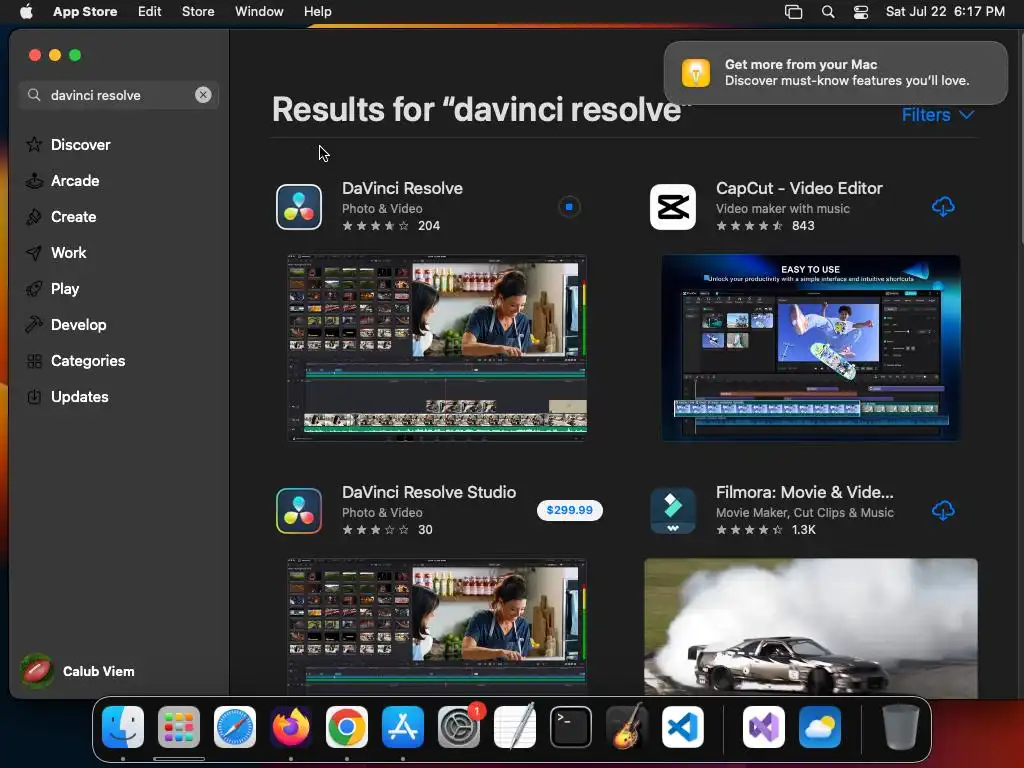Open the Edit menu
Image resolution: width=1024 pixels, height=768 pixels.
150,12
